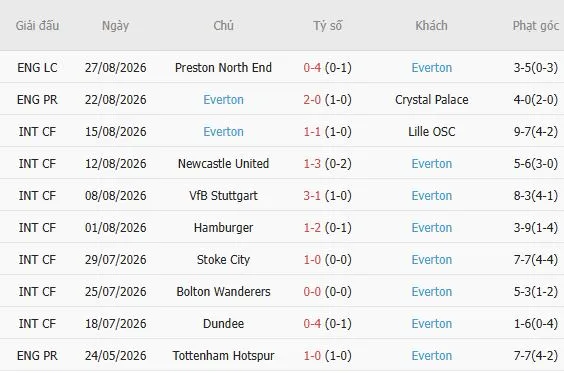
Task: Select the 9-7(4-2) corner stats for Lille match
Action: [536, 132]
